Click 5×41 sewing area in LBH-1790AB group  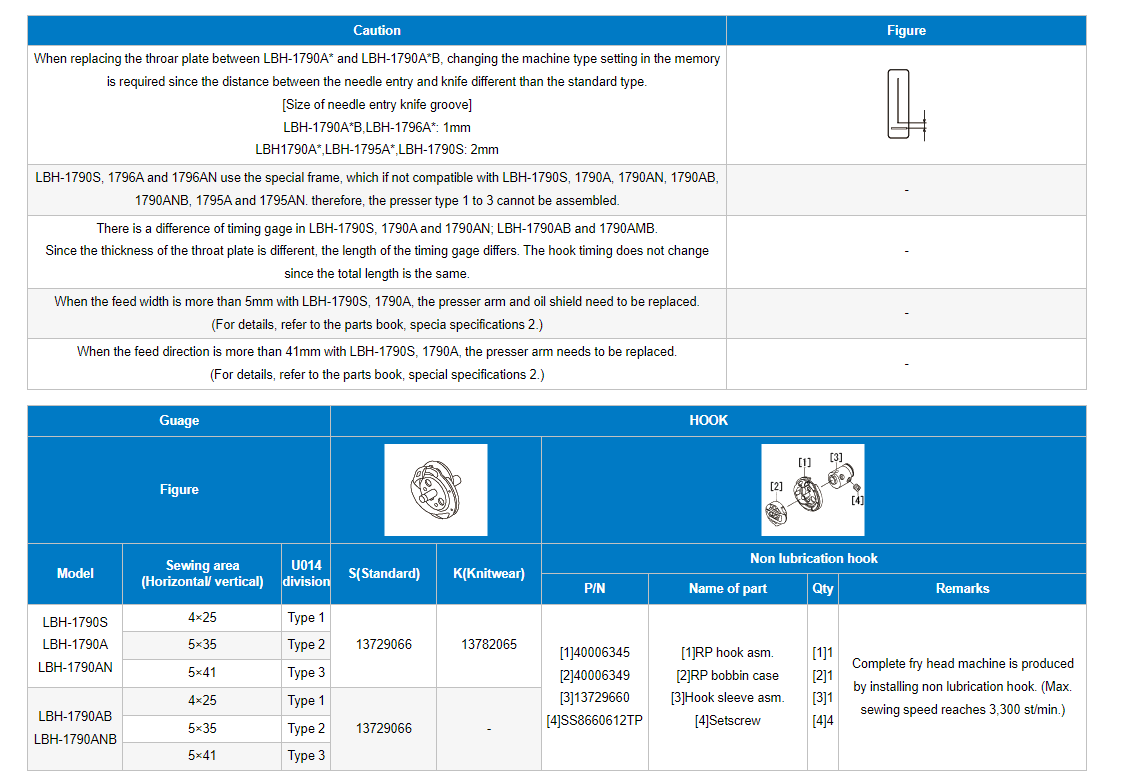(202, 756)
